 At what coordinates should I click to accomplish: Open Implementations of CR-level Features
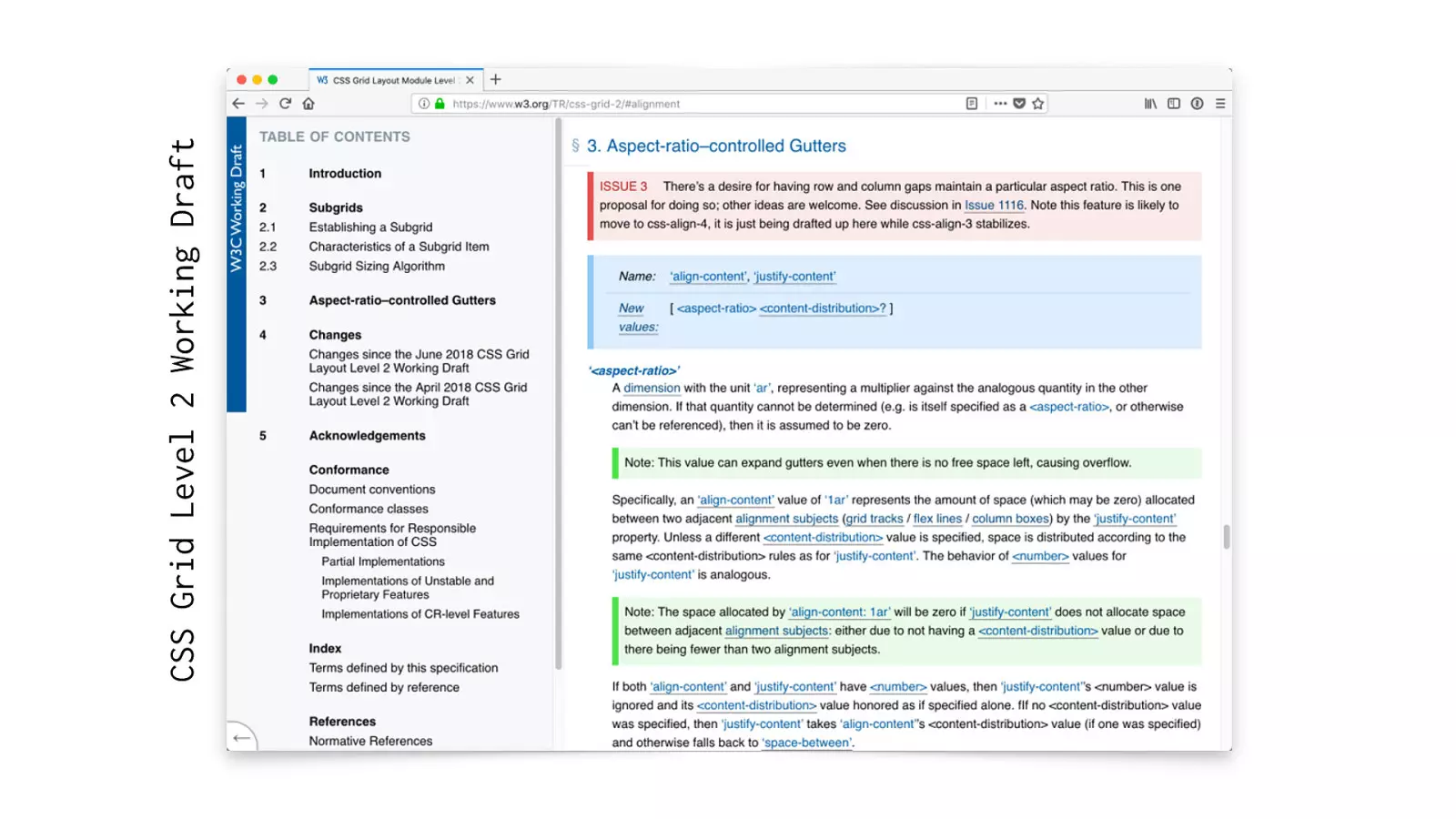pyautogui.click(x=420, y=614)
